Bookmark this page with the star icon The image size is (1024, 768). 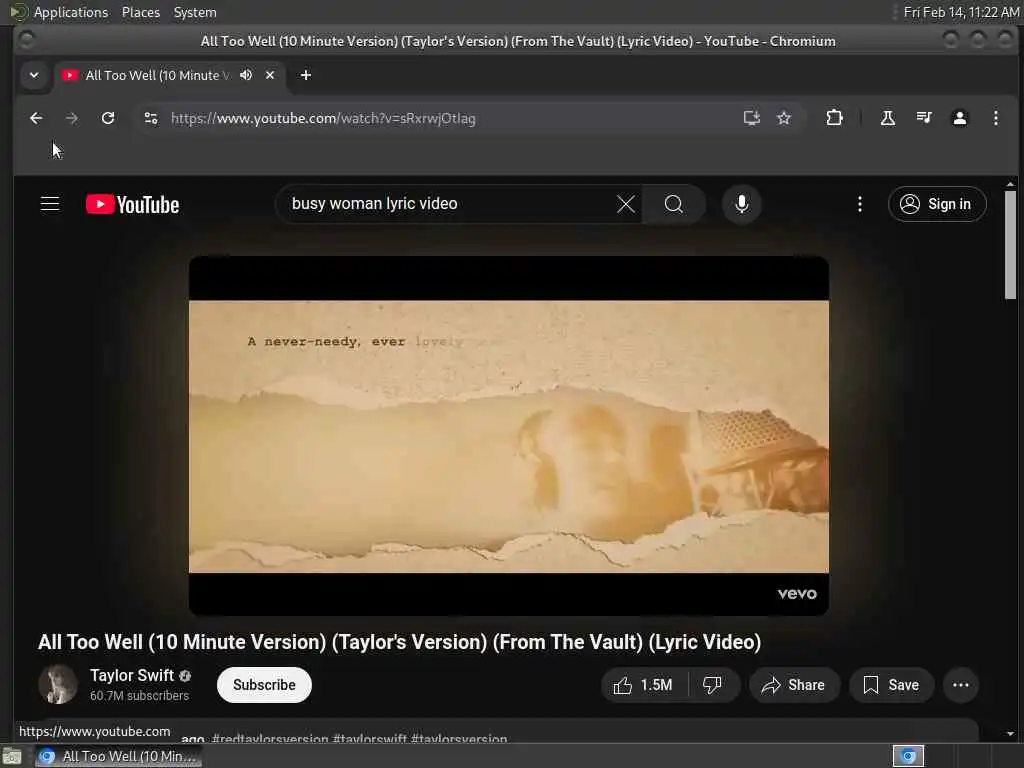[x=784, y=118]
